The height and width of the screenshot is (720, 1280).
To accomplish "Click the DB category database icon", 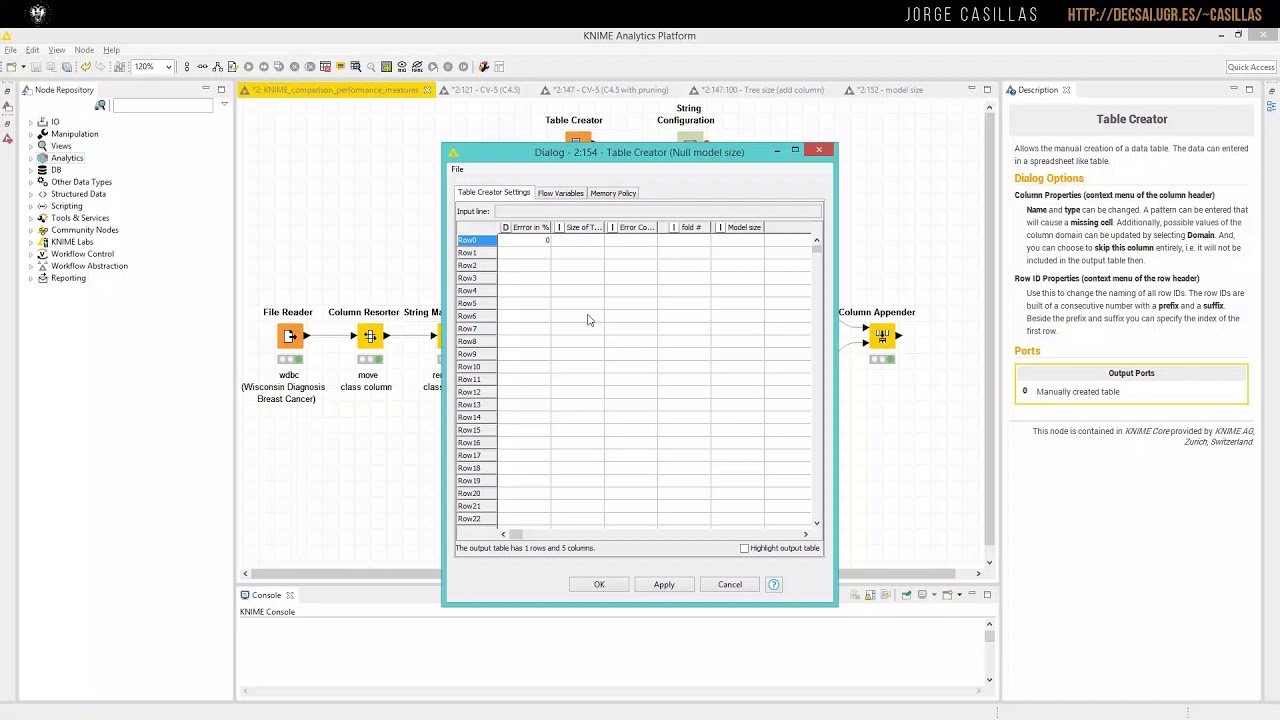I will click(x=42, y=170).
